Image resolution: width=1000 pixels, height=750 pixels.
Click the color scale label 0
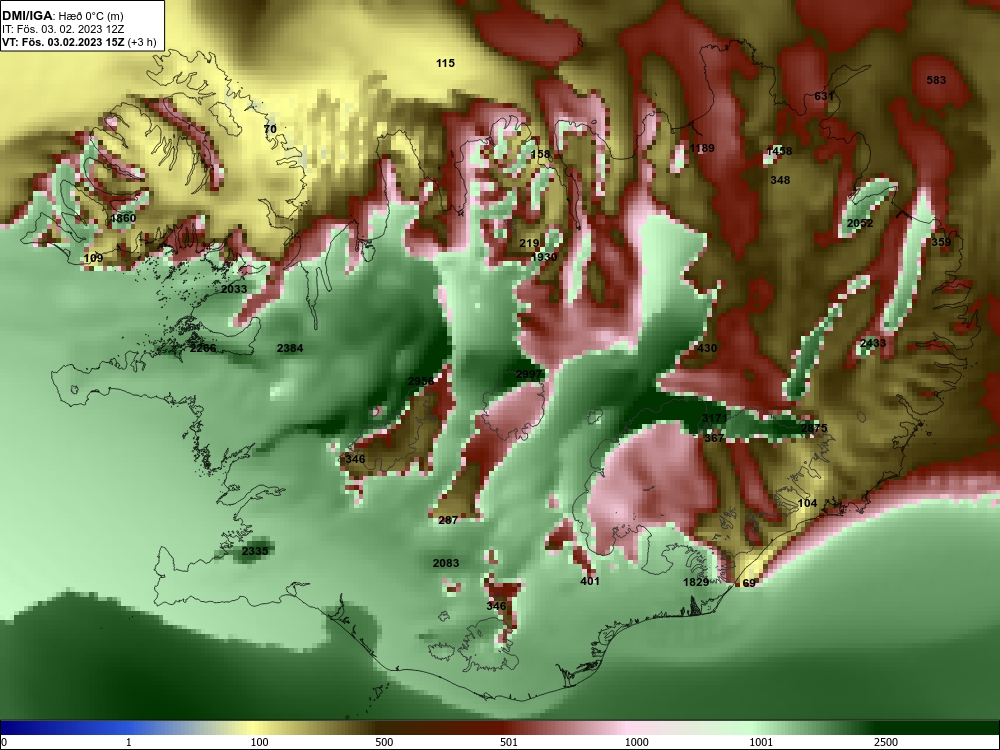4,742
